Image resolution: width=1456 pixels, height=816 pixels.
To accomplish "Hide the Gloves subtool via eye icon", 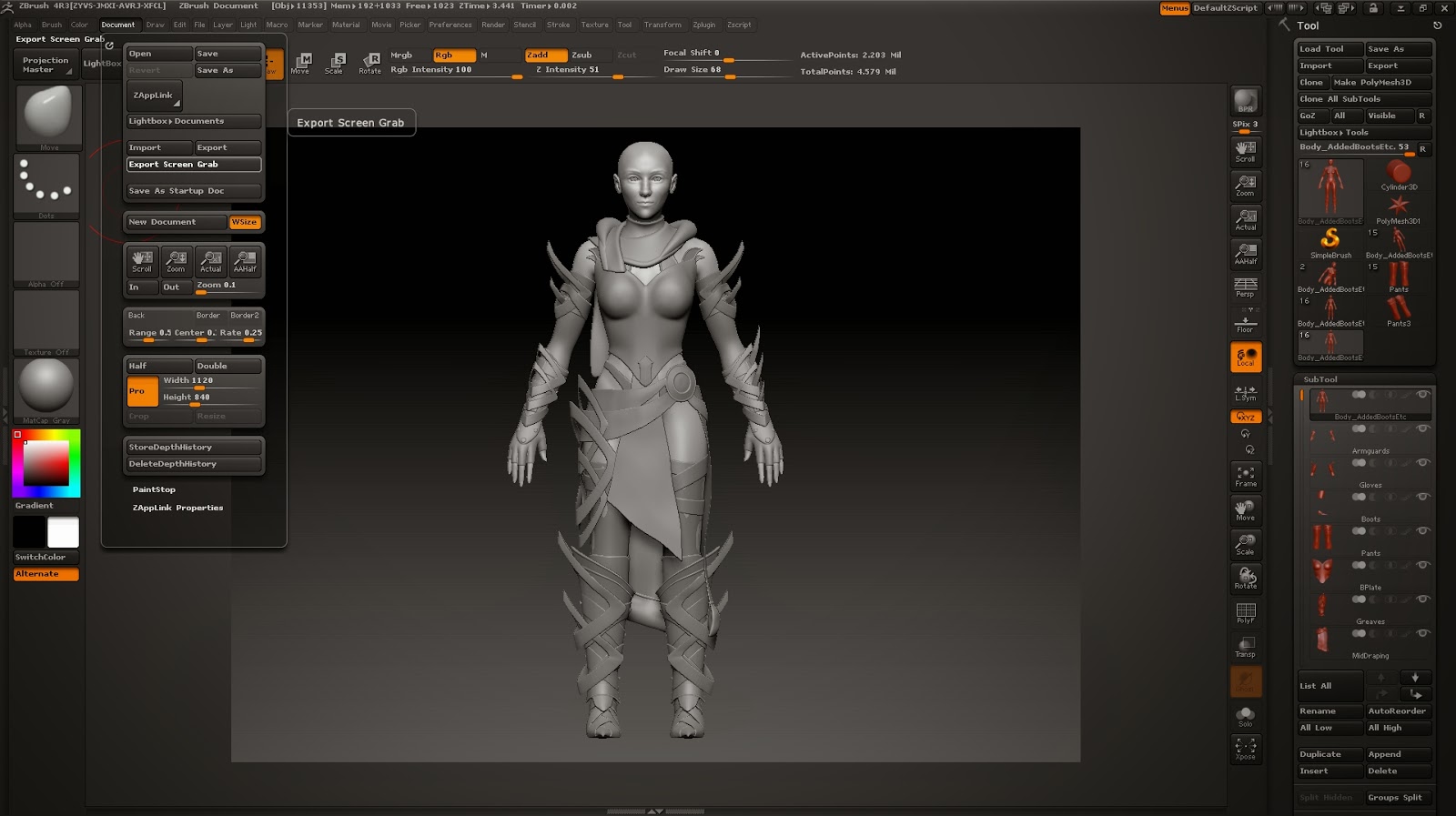I will tap(1422, 463).
